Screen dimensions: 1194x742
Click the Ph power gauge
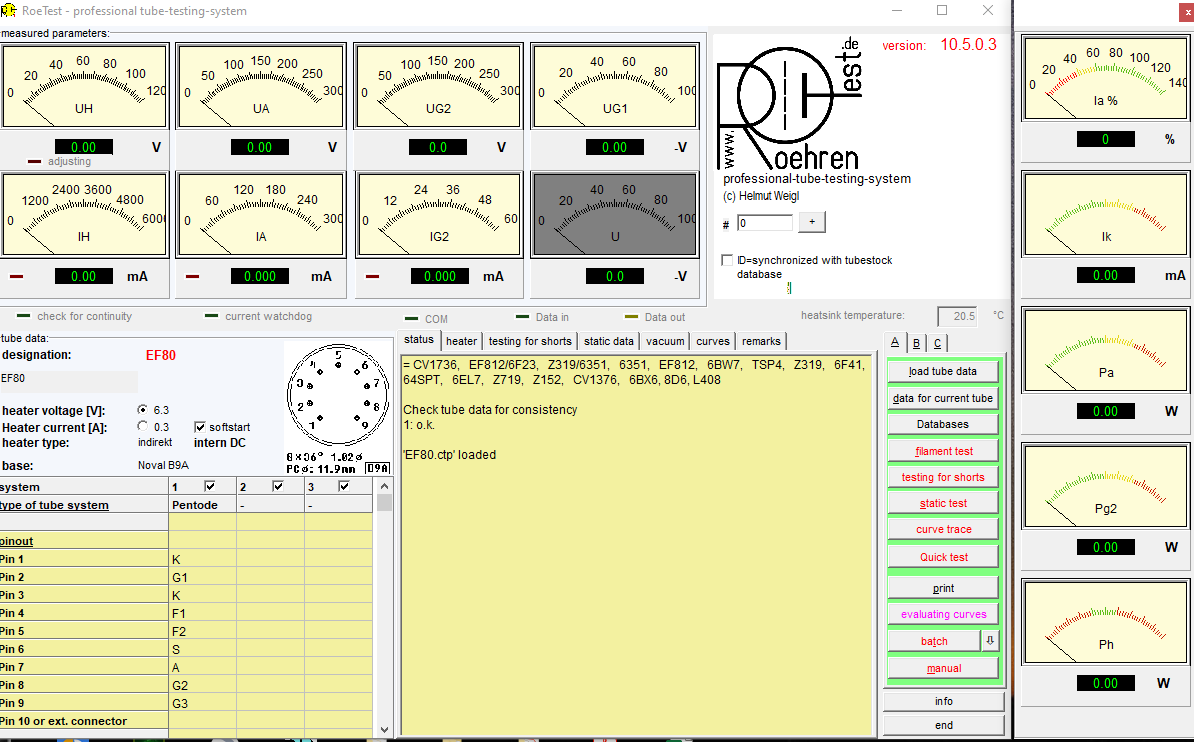tap(1106, 622)
